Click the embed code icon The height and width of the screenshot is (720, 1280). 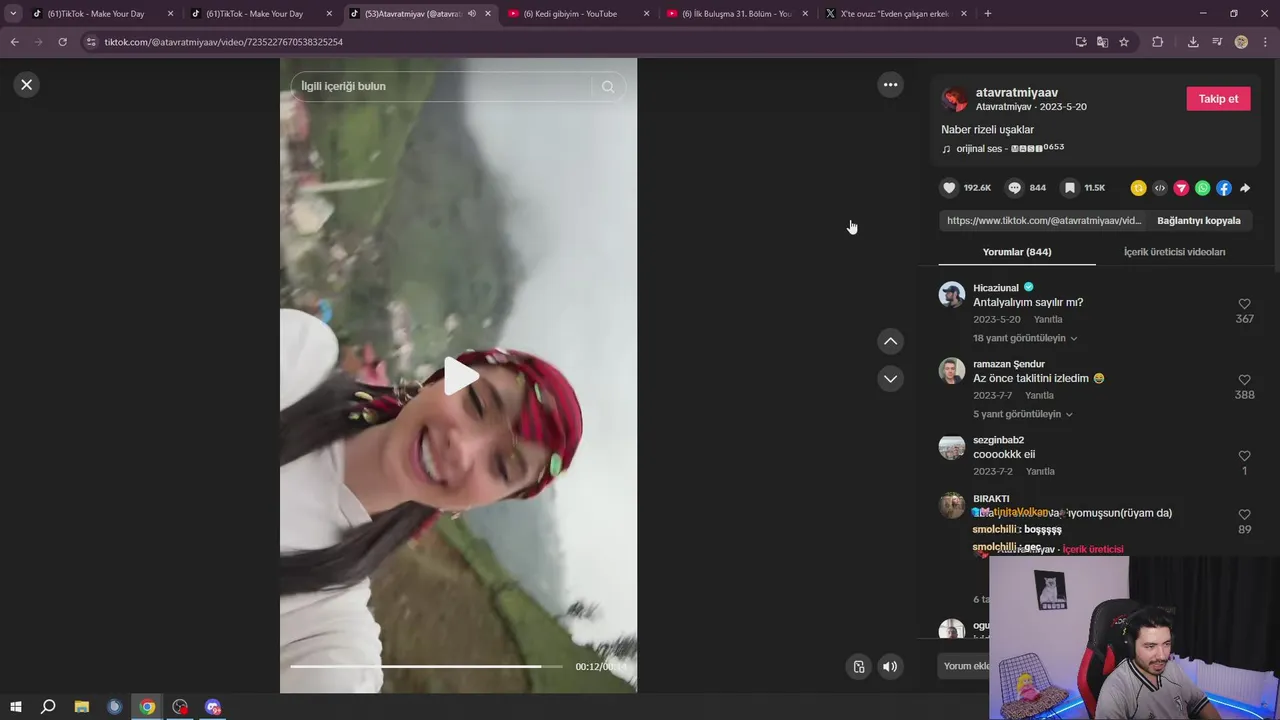pos(1160,188)
